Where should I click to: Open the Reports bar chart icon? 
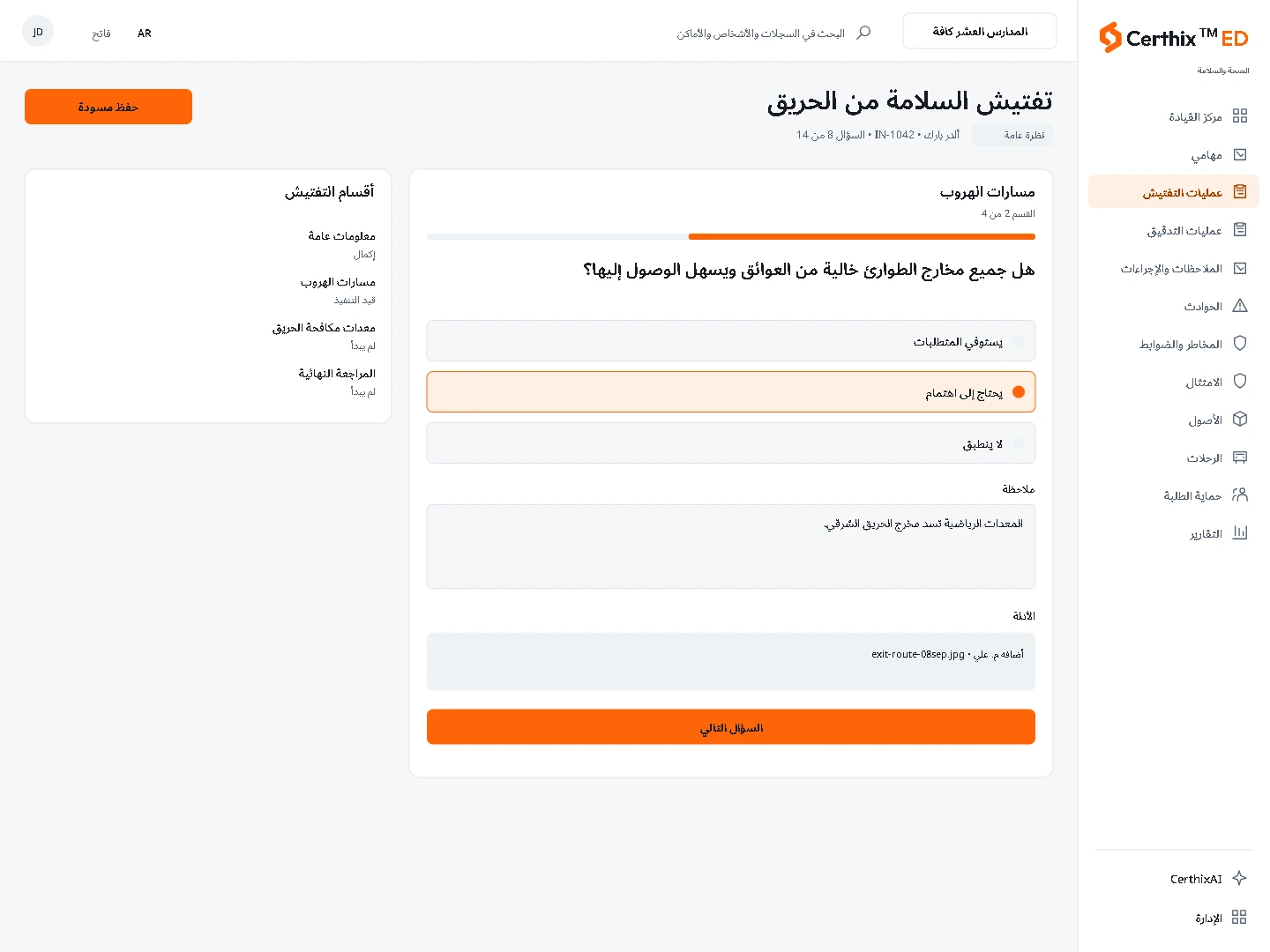pyautogui.click(x=1240, y=532)
